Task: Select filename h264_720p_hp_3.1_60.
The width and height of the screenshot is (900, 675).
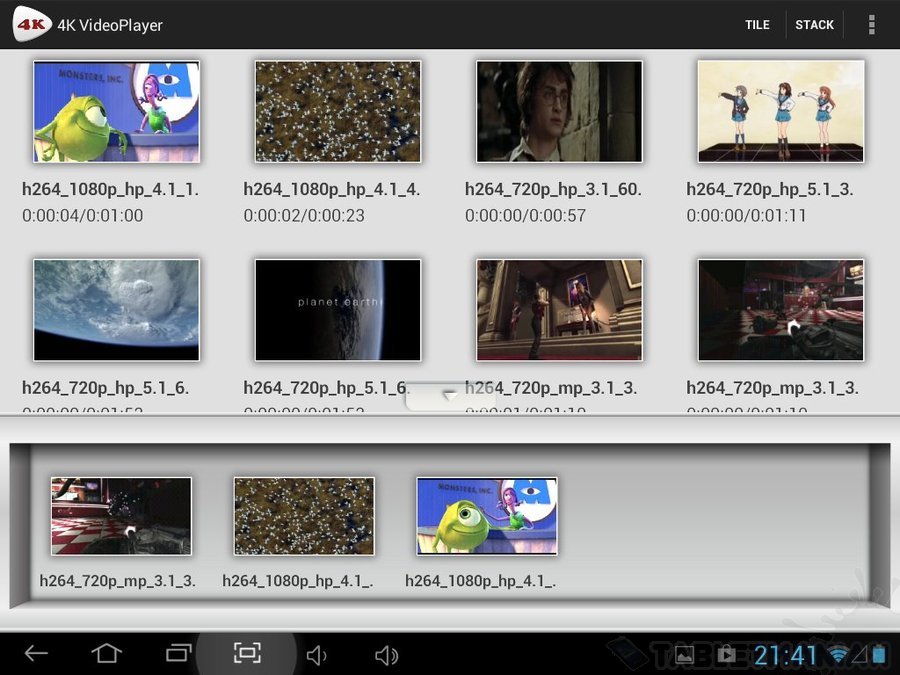Action: coord(553,189)
